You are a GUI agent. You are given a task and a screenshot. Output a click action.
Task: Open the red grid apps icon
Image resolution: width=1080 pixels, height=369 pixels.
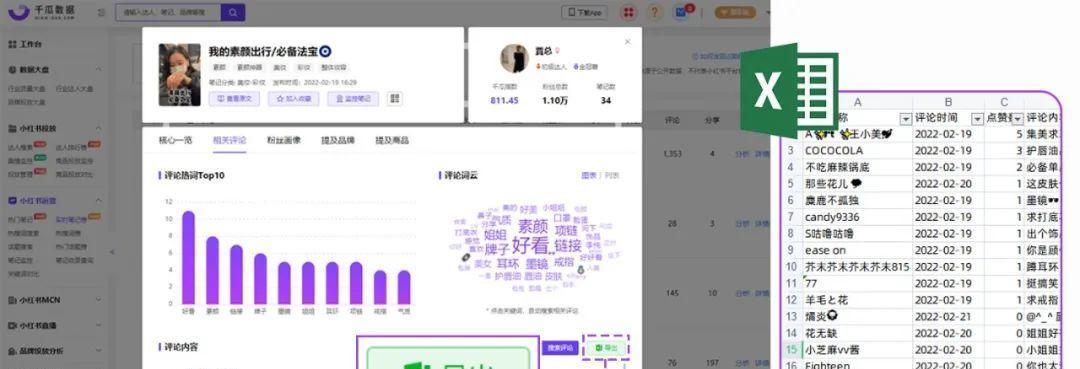pyautogui.click(x=628, y=12)
